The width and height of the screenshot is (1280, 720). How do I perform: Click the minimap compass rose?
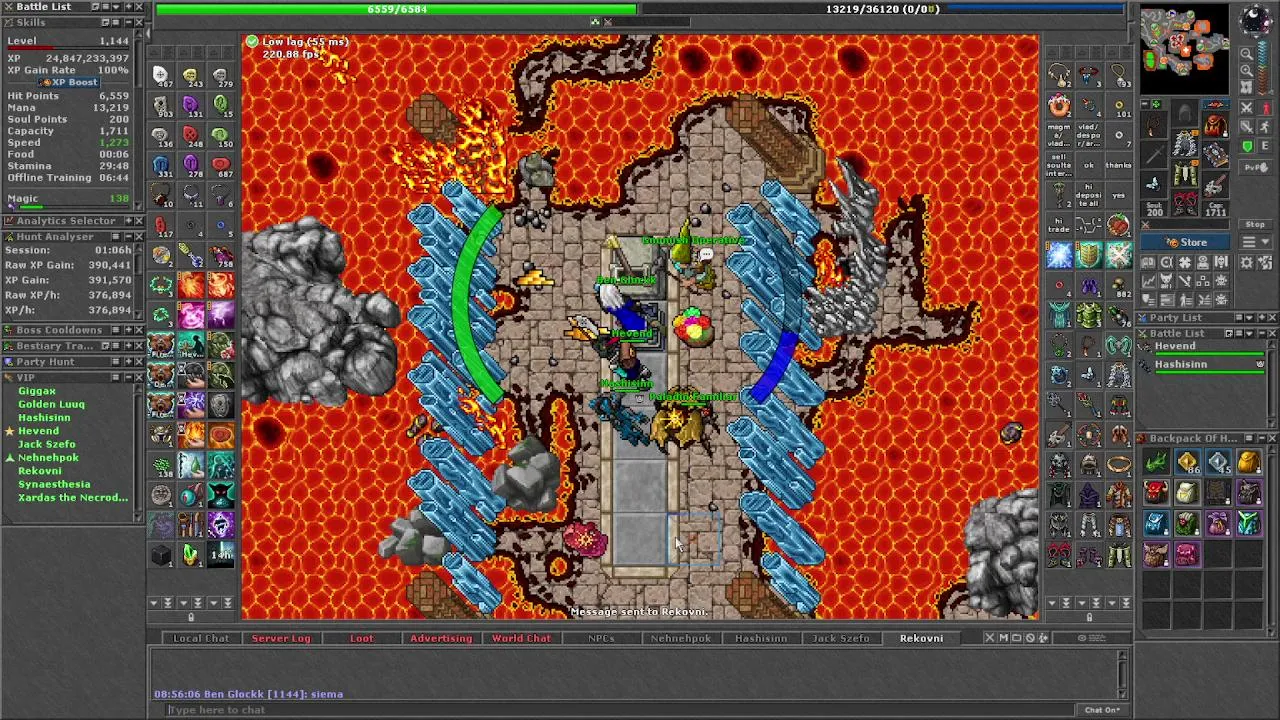(1256, 21)
